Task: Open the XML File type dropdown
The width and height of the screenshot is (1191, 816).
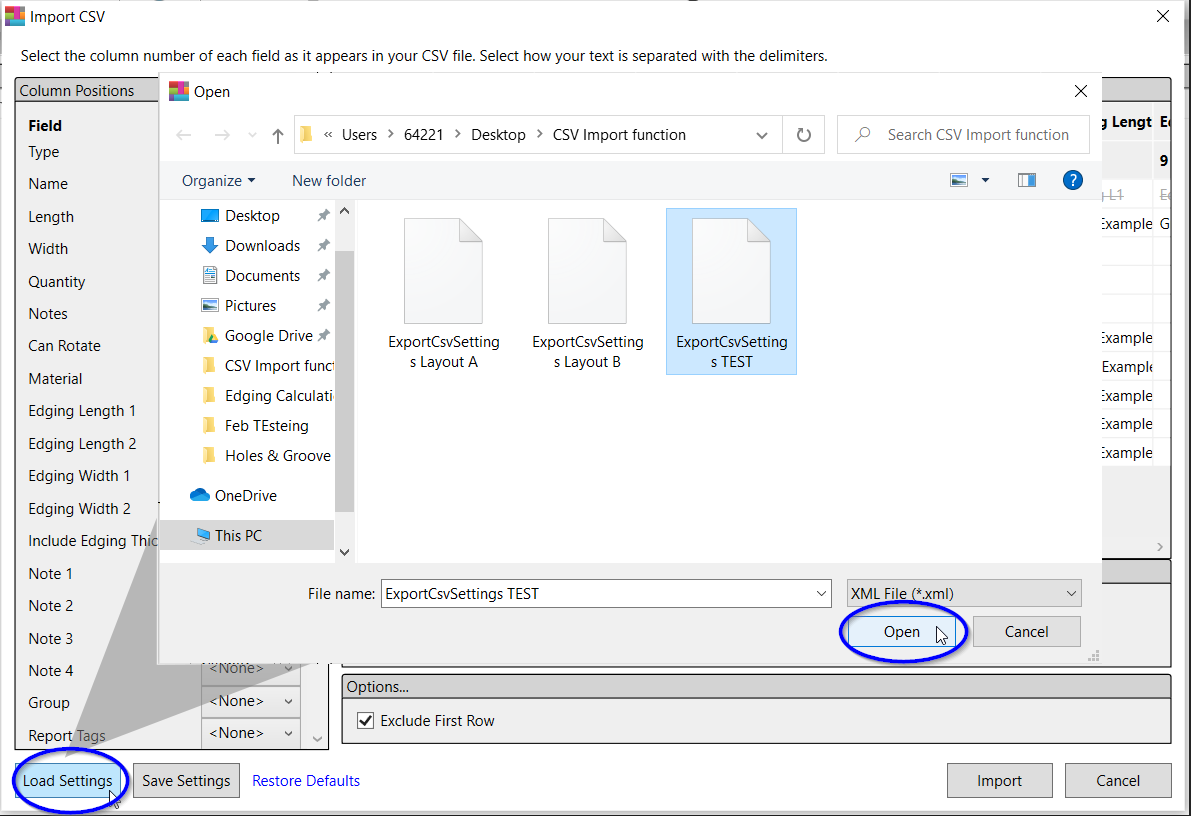Action: tap(964, 593)
